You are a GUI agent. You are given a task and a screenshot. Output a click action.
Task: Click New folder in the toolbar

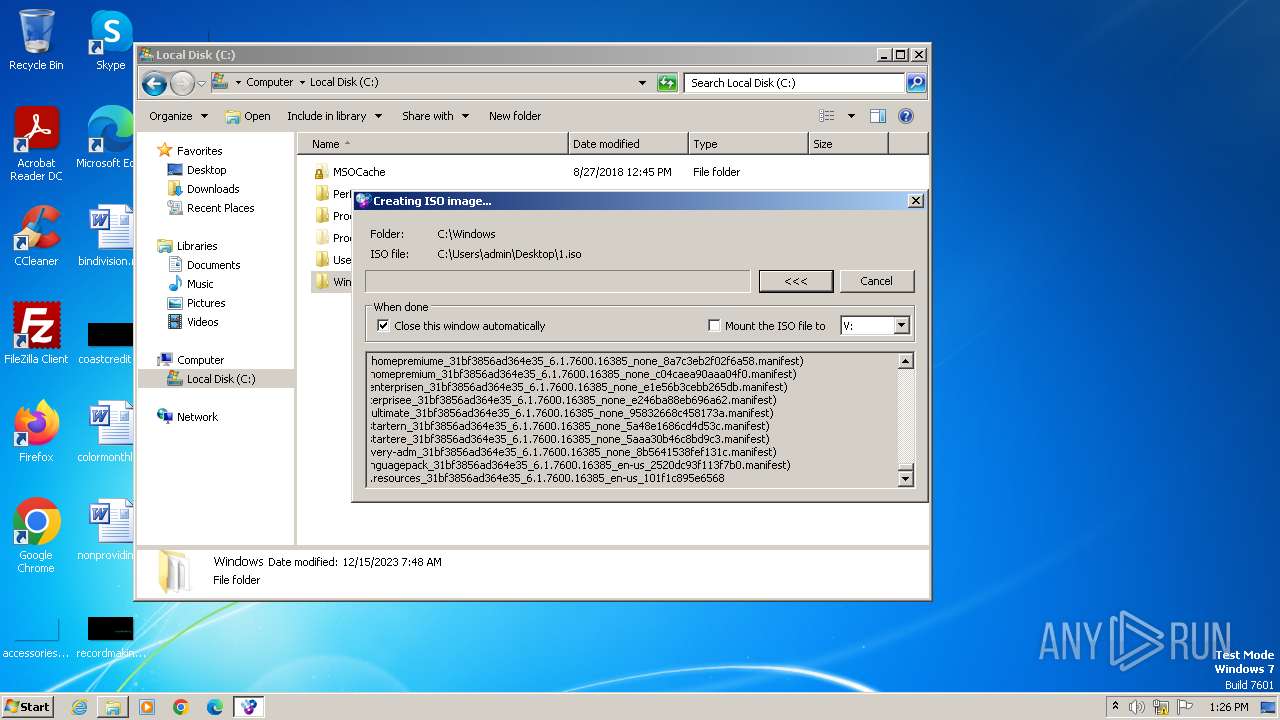pos(515,116)
